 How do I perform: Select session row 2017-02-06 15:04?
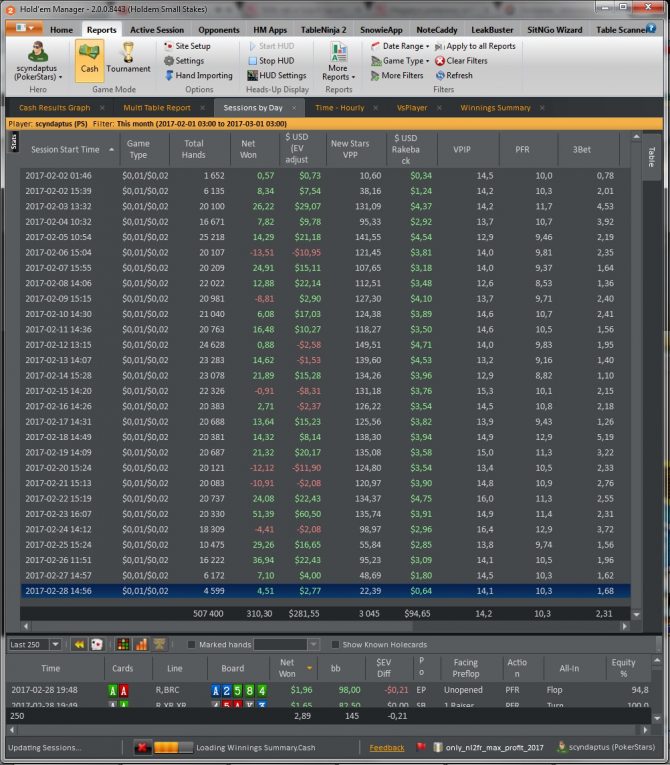325,252
